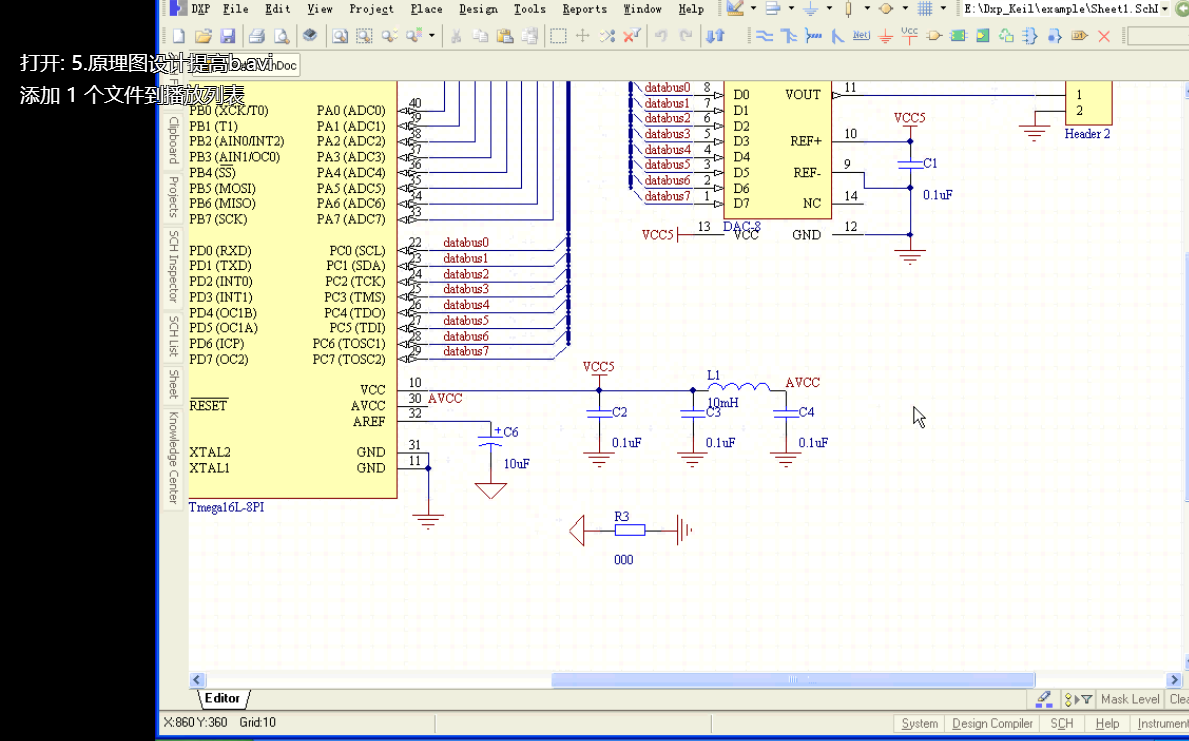Click the Move Selection cross icon
This screenshot has height=741, width=1189.
[582, 36]
